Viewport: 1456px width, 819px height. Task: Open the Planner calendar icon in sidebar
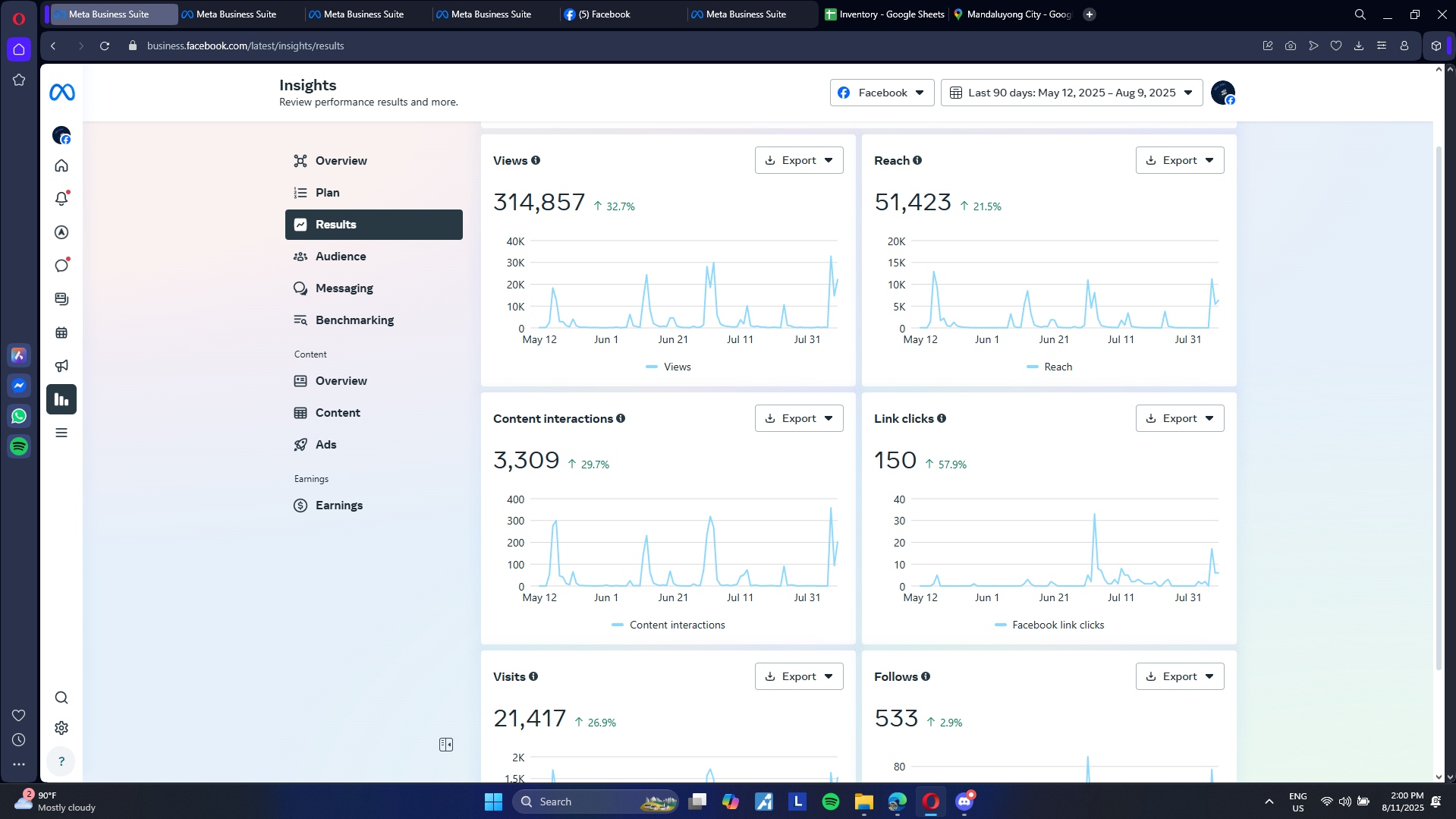[x=61, y=332]
